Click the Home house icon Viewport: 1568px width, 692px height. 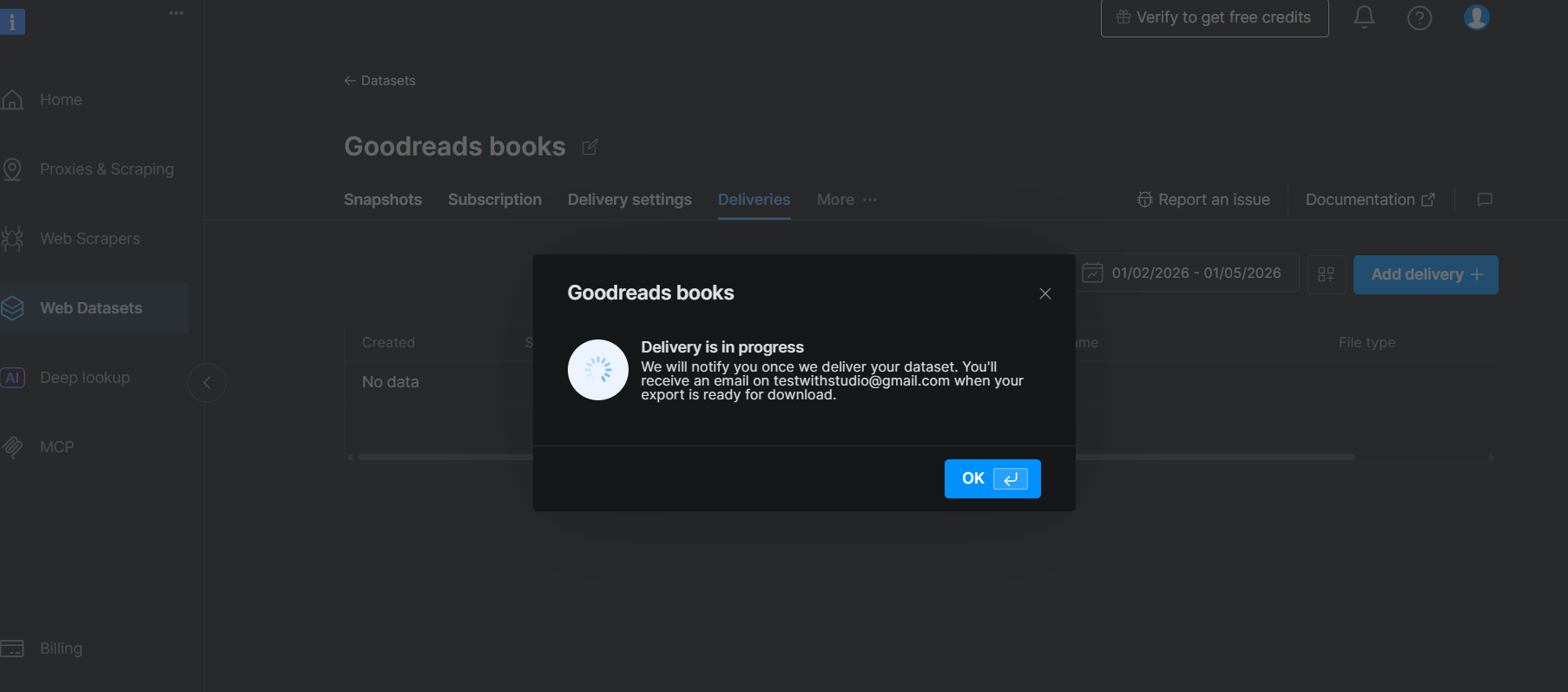click(x=12, y=100)
